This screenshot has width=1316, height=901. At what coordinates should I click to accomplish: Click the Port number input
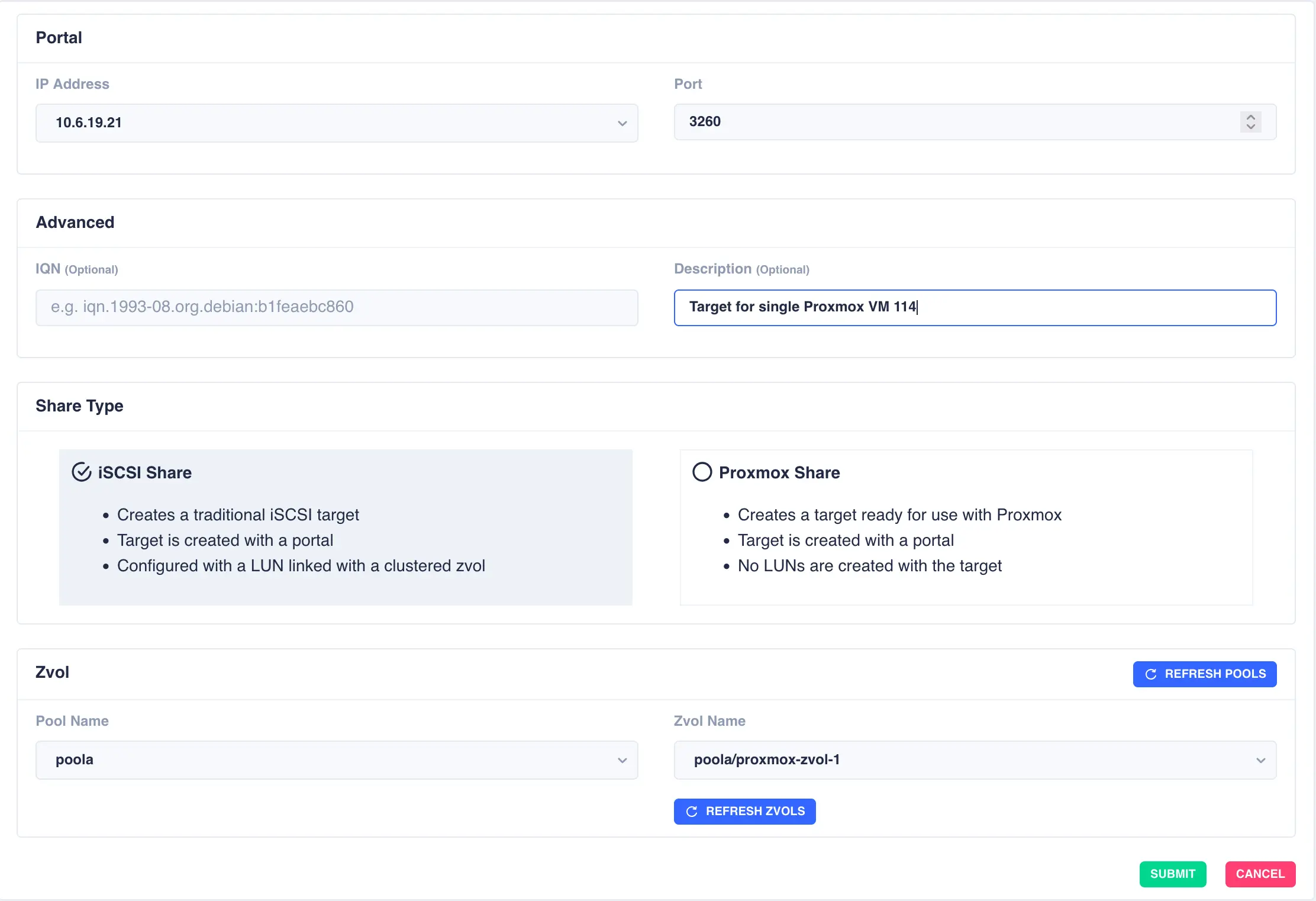click(x=947, y=122)
